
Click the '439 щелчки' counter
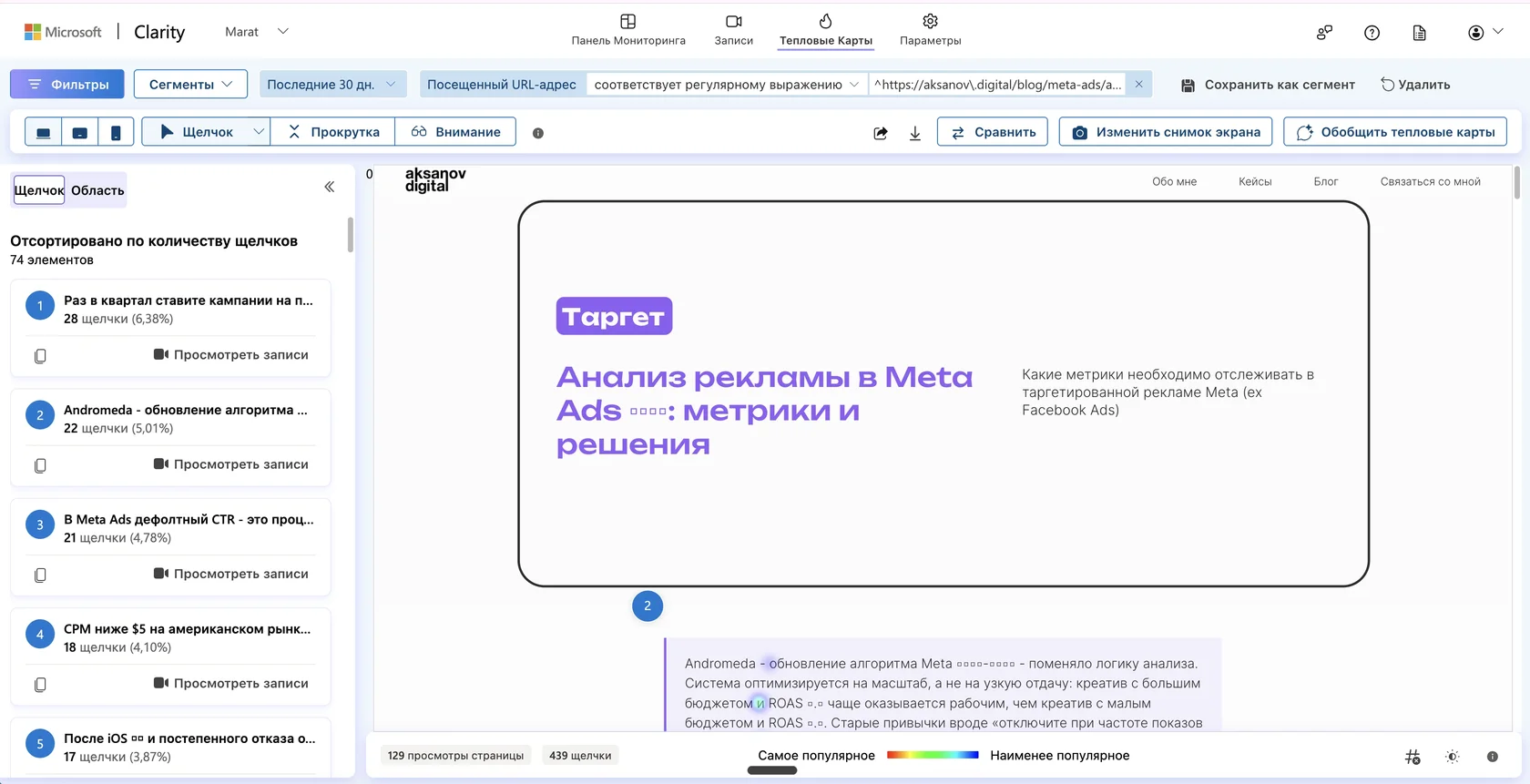[580, 755]
